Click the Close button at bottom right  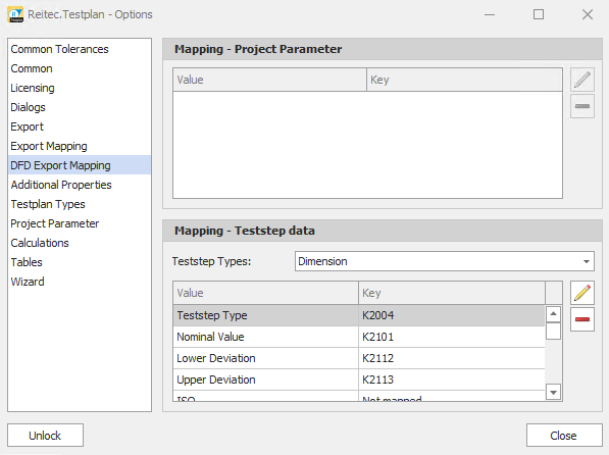point(562,435)
